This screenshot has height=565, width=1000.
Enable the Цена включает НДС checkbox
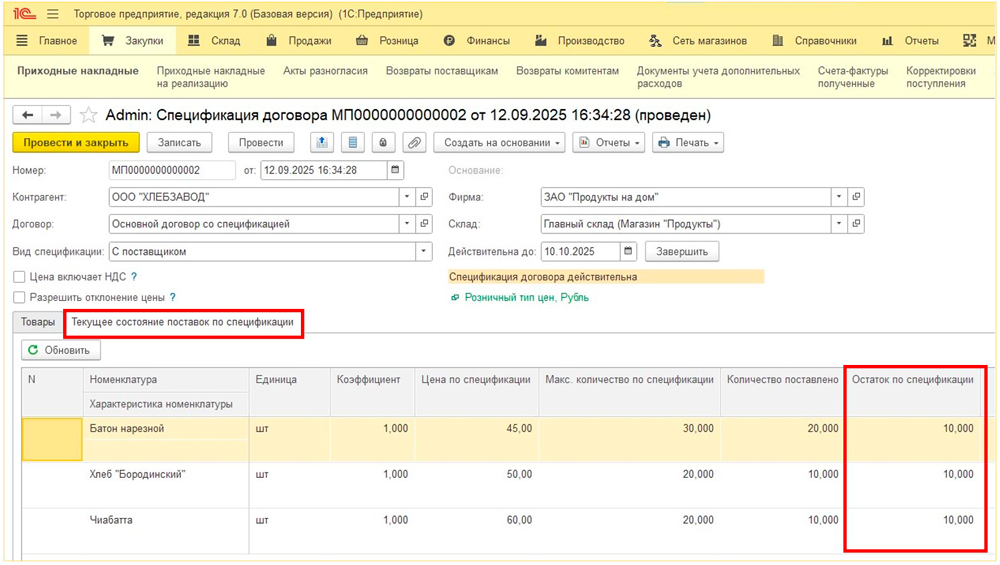19,277
